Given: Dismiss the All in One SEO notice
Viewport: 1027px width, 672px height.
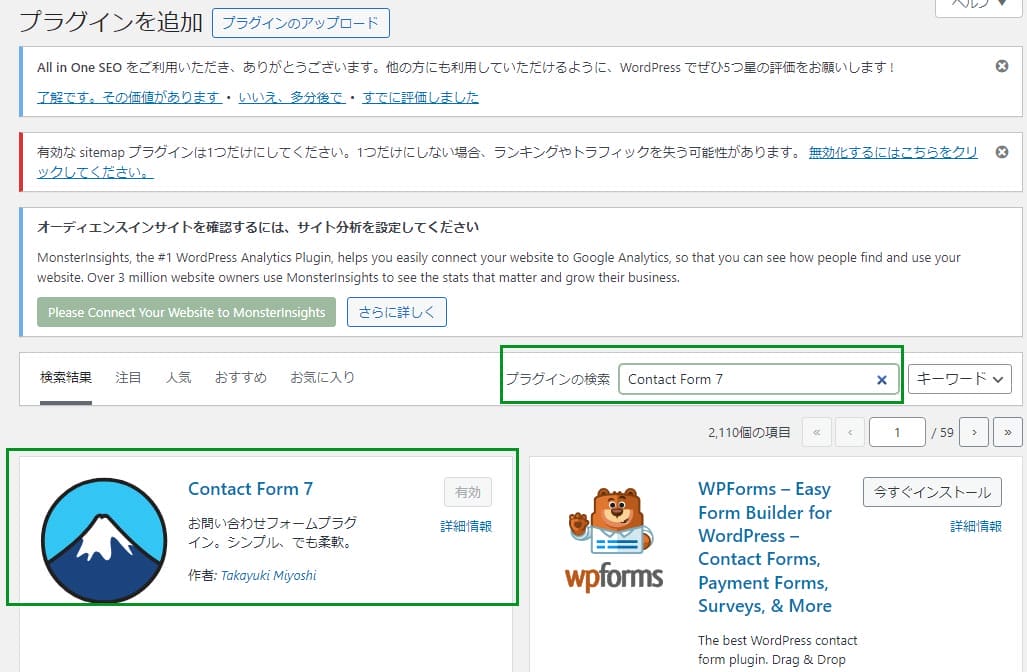Looking at the screenshot, I should point(1002,66).
